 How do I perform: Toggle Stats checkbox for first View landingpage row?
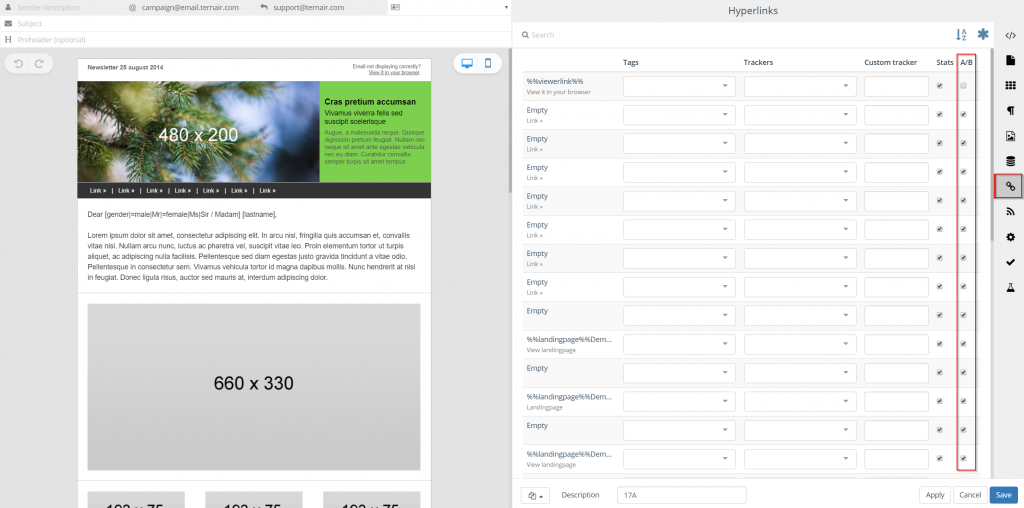coord(940,343)
